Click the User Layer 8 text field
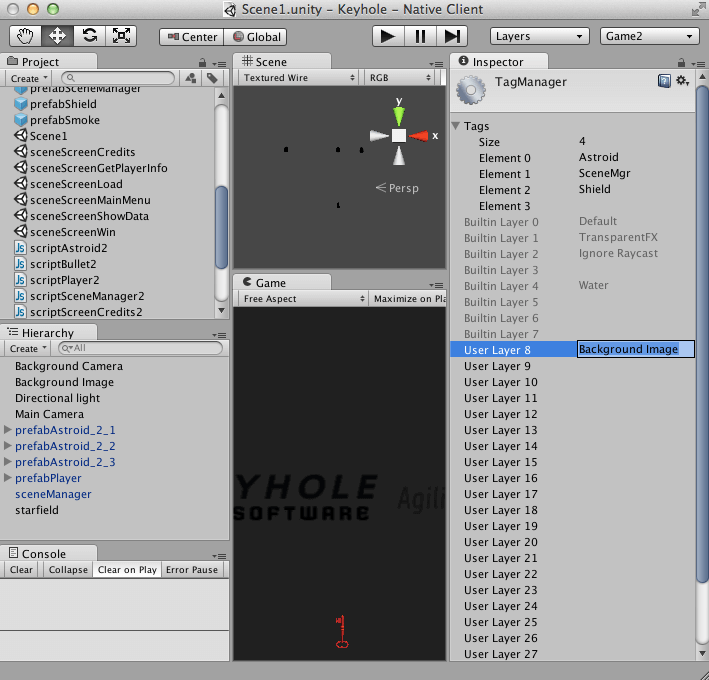This screenshot has width=709, height=680. [635, 349]
